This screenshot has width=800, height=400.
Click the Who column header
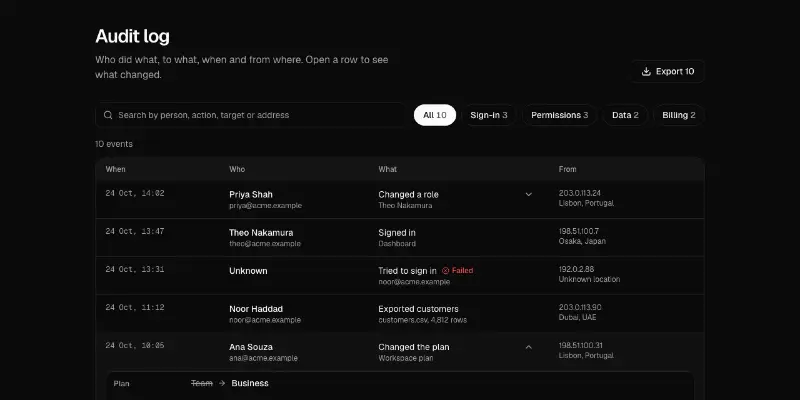pos(237,169)
